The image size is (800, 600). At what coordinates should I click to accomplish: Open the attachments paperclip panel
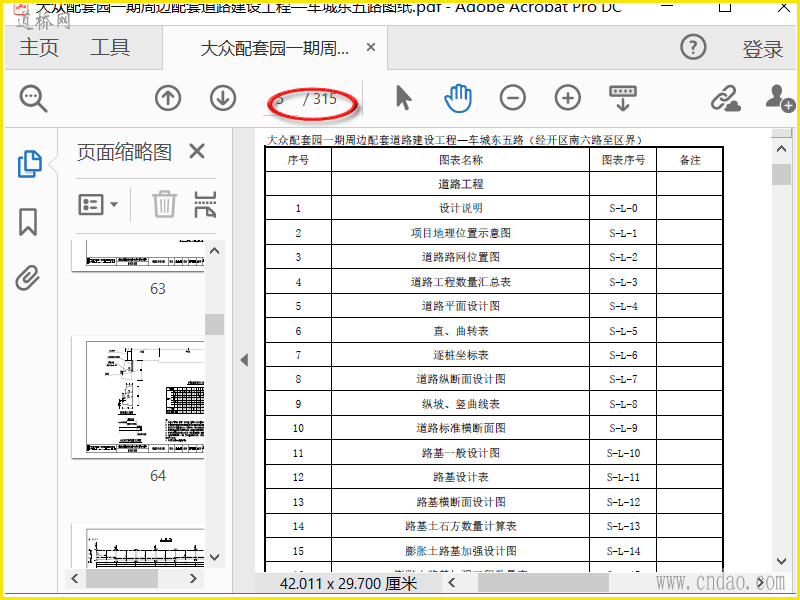(28, 278)
